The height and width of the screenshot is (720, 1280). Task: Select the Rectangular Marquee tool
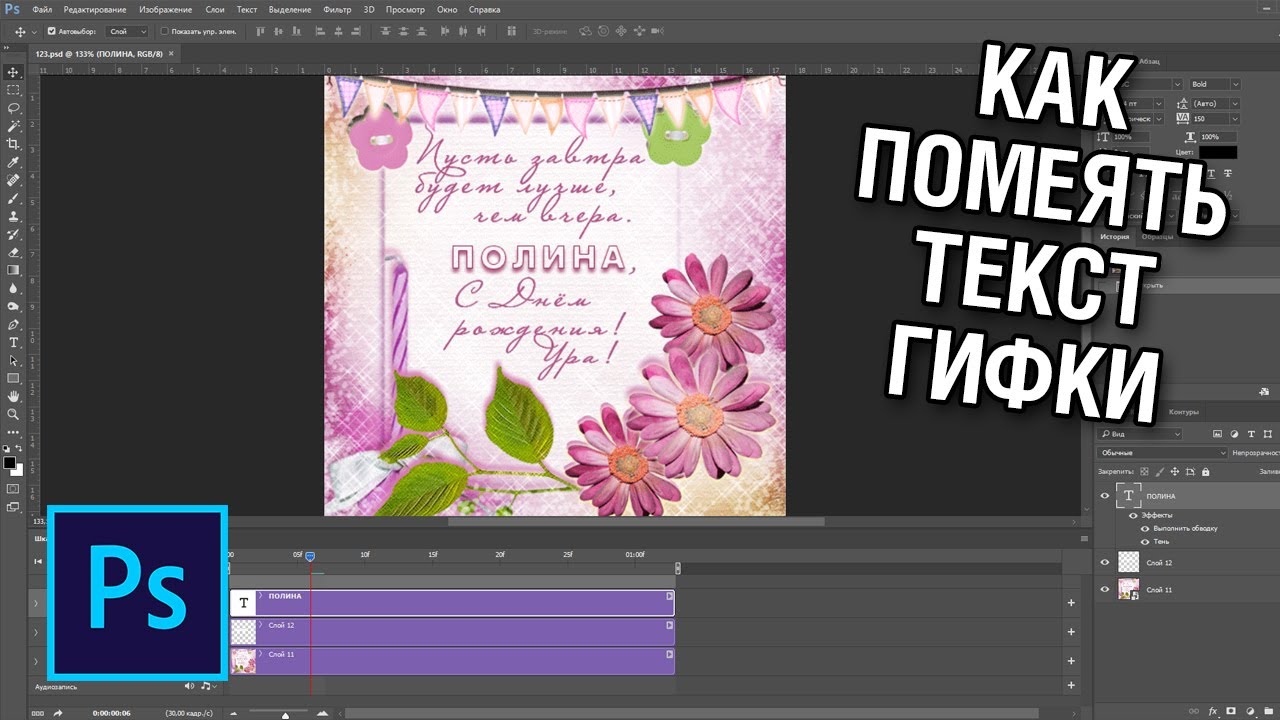click(x=14, y=90)
